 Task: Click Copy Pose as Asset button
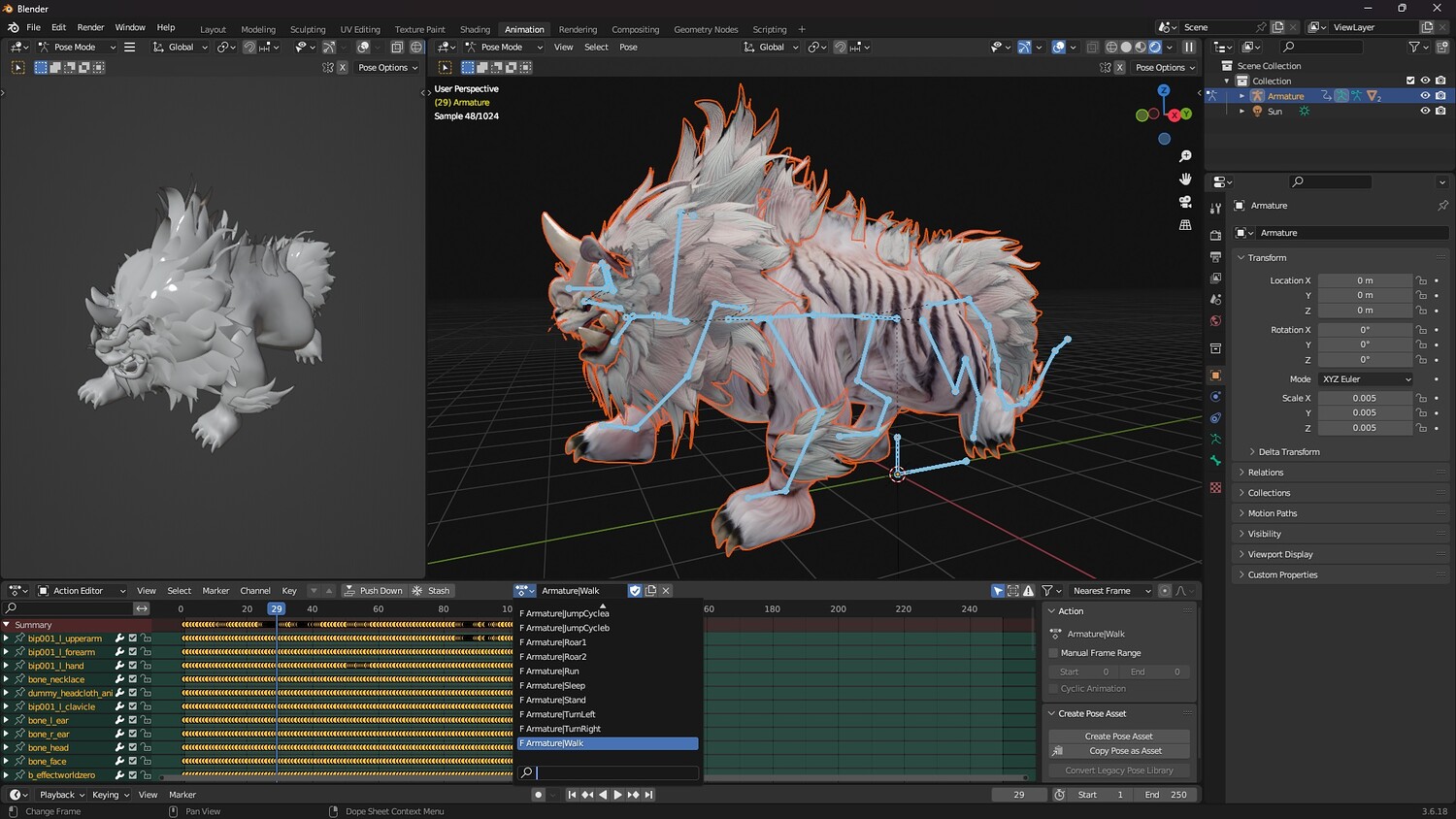point(1118,750)
